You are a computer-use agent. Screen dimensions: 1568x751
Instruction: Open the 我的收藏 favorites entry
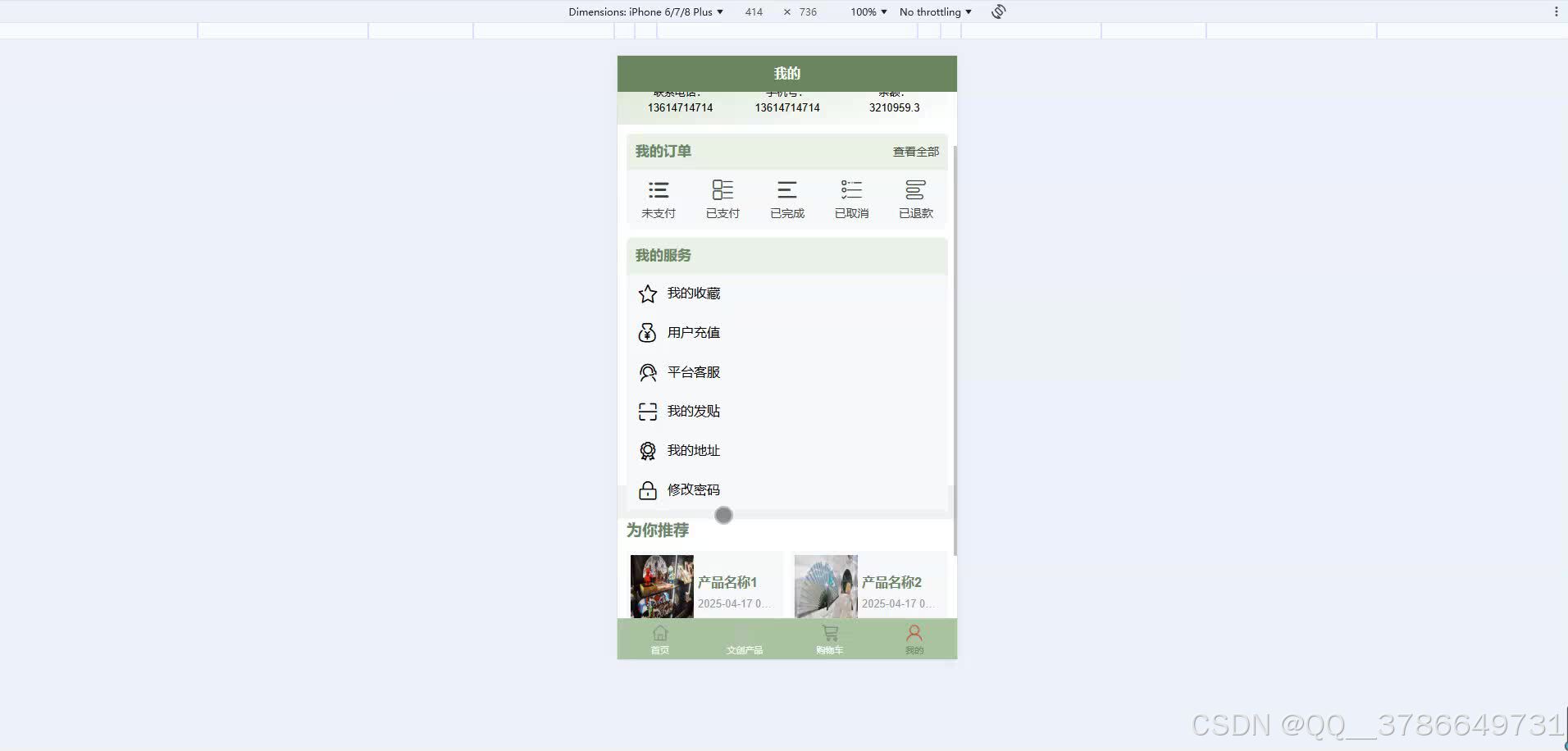787,294
